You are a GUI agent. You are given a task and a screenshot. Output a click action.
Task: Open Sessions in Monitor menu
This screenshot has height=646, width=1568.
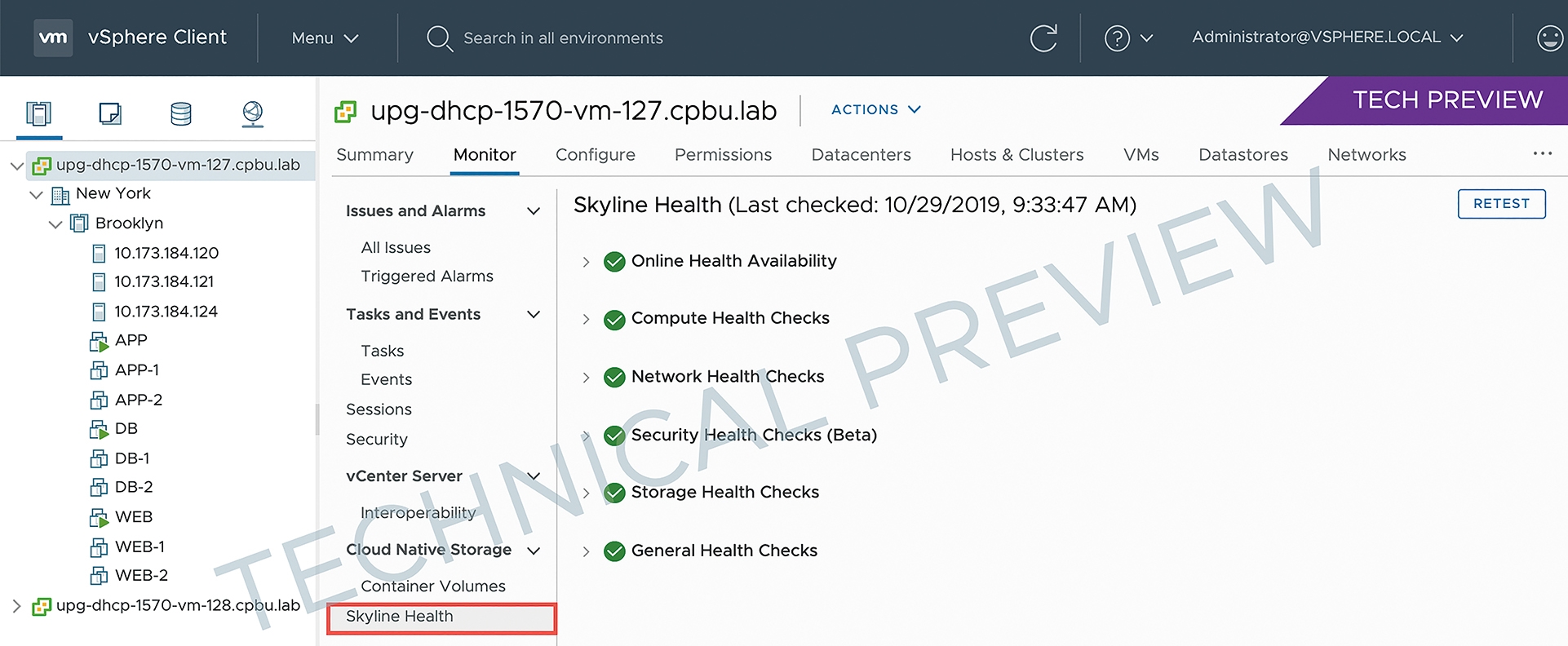379,409
